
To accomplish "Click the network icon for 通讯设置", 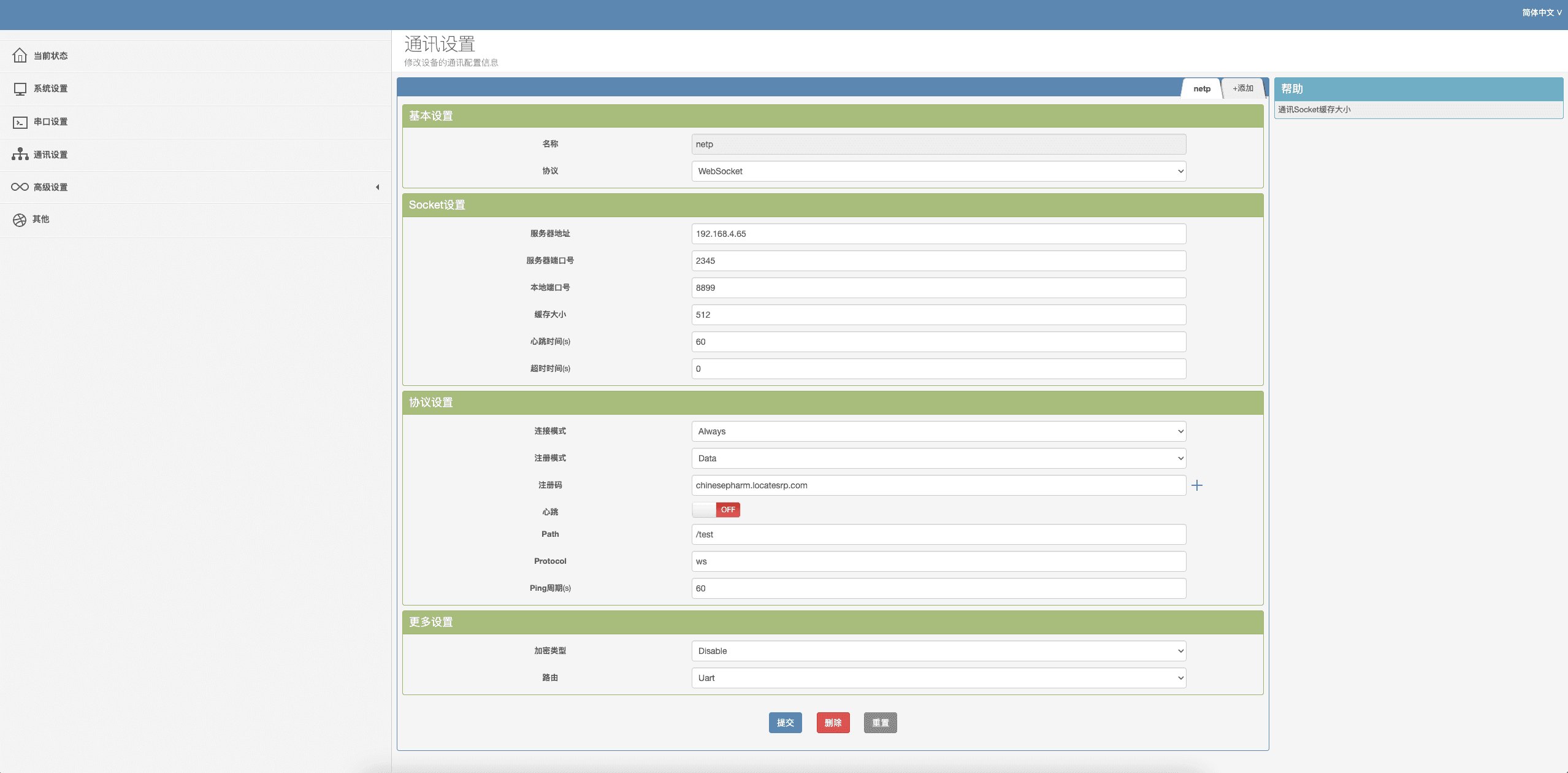I will 20,155.
